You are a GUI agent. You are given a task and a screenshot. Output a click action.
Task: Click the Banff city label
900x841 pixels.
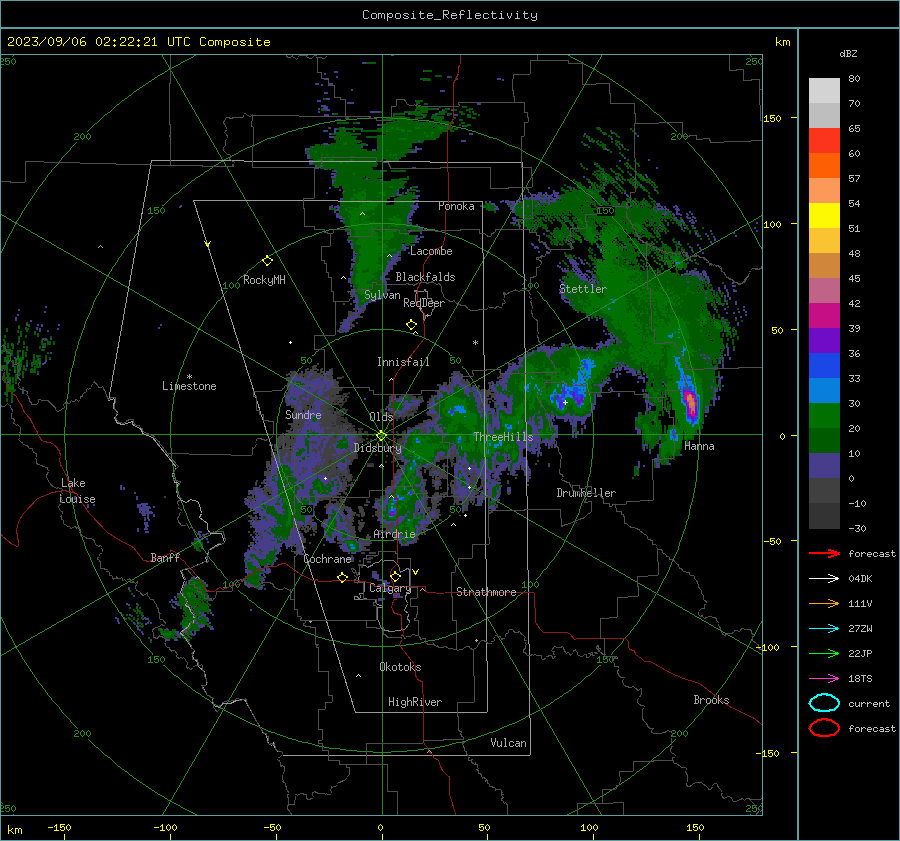[x=165, y=557]
